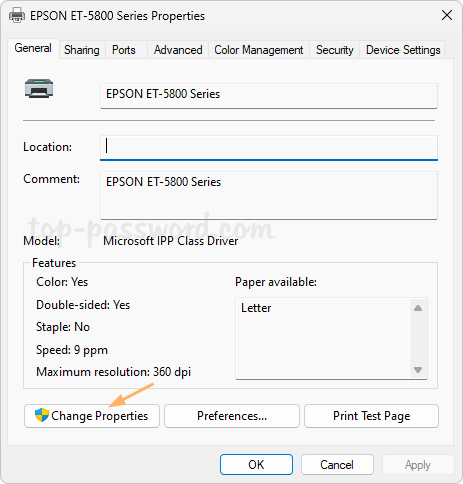Select Letter in paper available list

coord(256,308)
